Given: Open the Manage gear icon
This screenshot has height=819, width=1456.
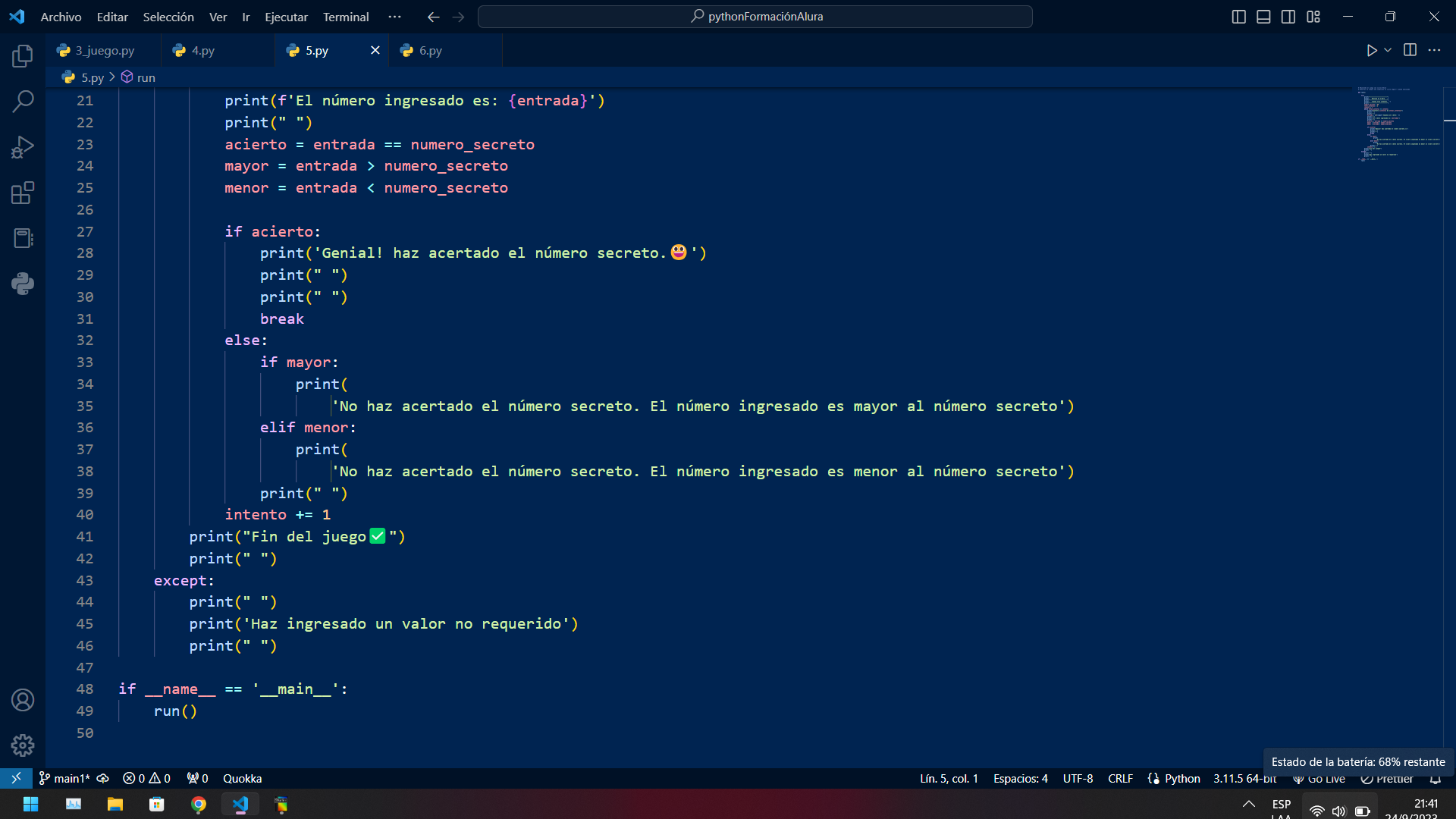Looking at the screenshot, I should coord(23,745).
